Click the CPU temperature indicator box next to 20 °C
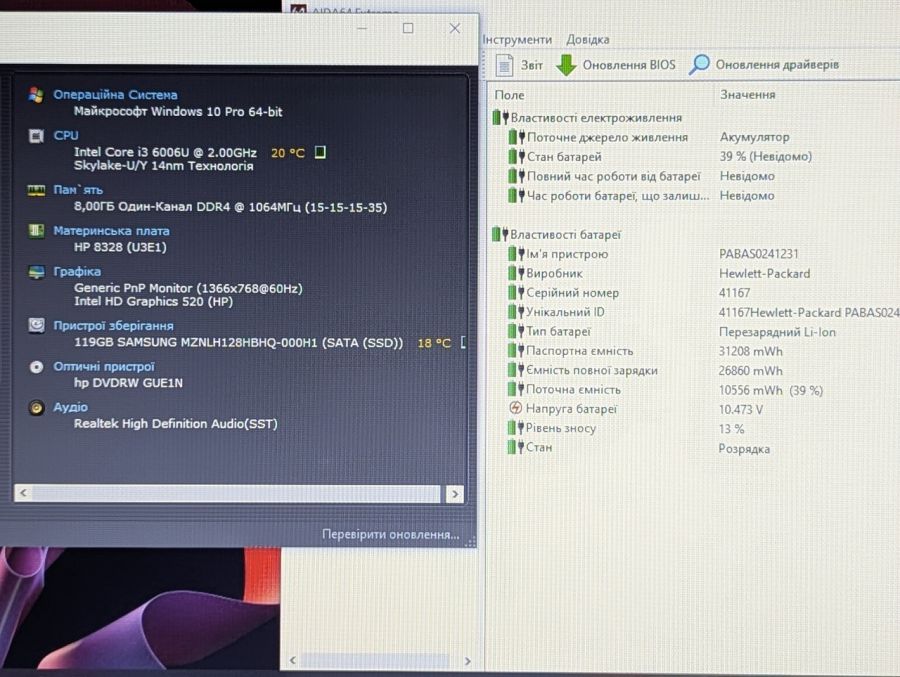Image resolution: width=900 pixels, height=677 pixels. 320,152
